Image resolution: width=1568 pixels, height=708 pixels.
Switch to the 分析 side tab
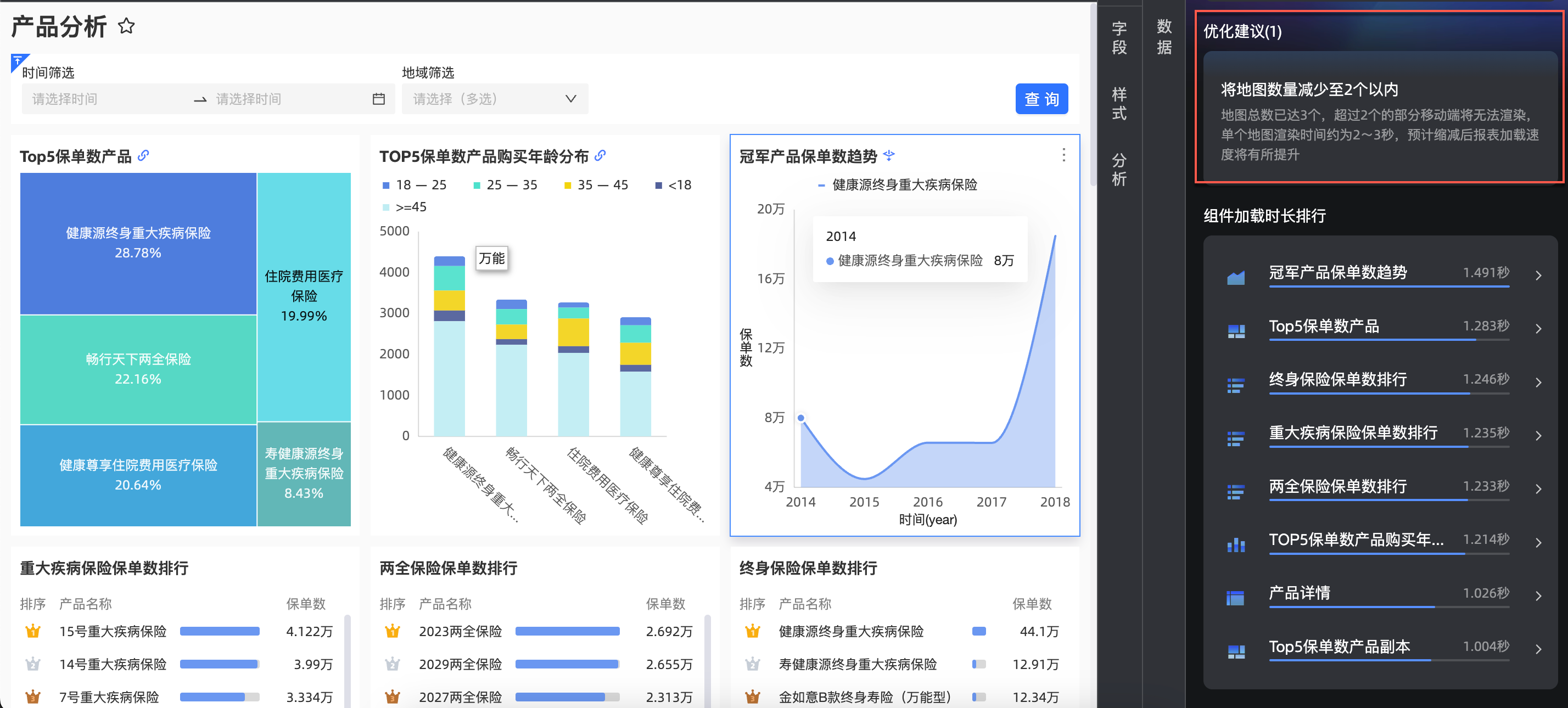click(x=1119, y=169)
